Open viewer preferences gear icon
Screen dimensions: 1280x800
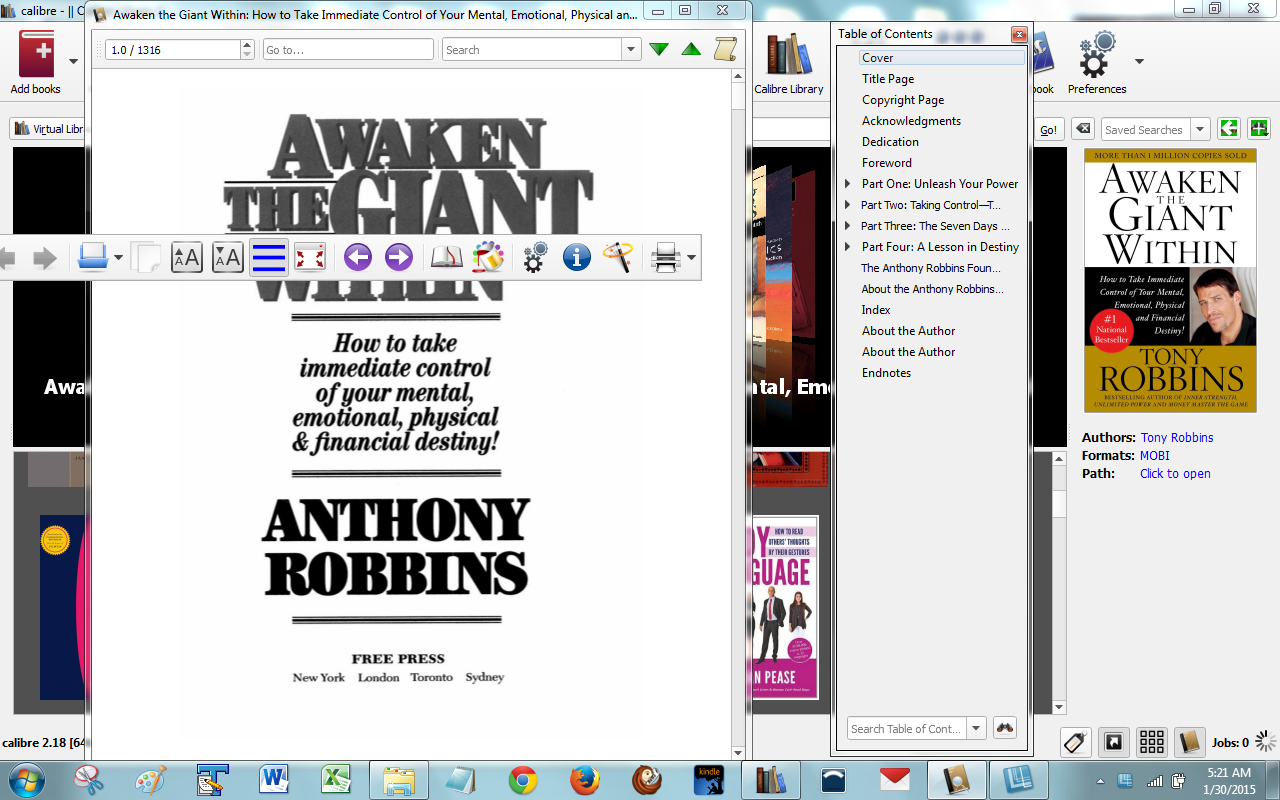pos(535,258)
